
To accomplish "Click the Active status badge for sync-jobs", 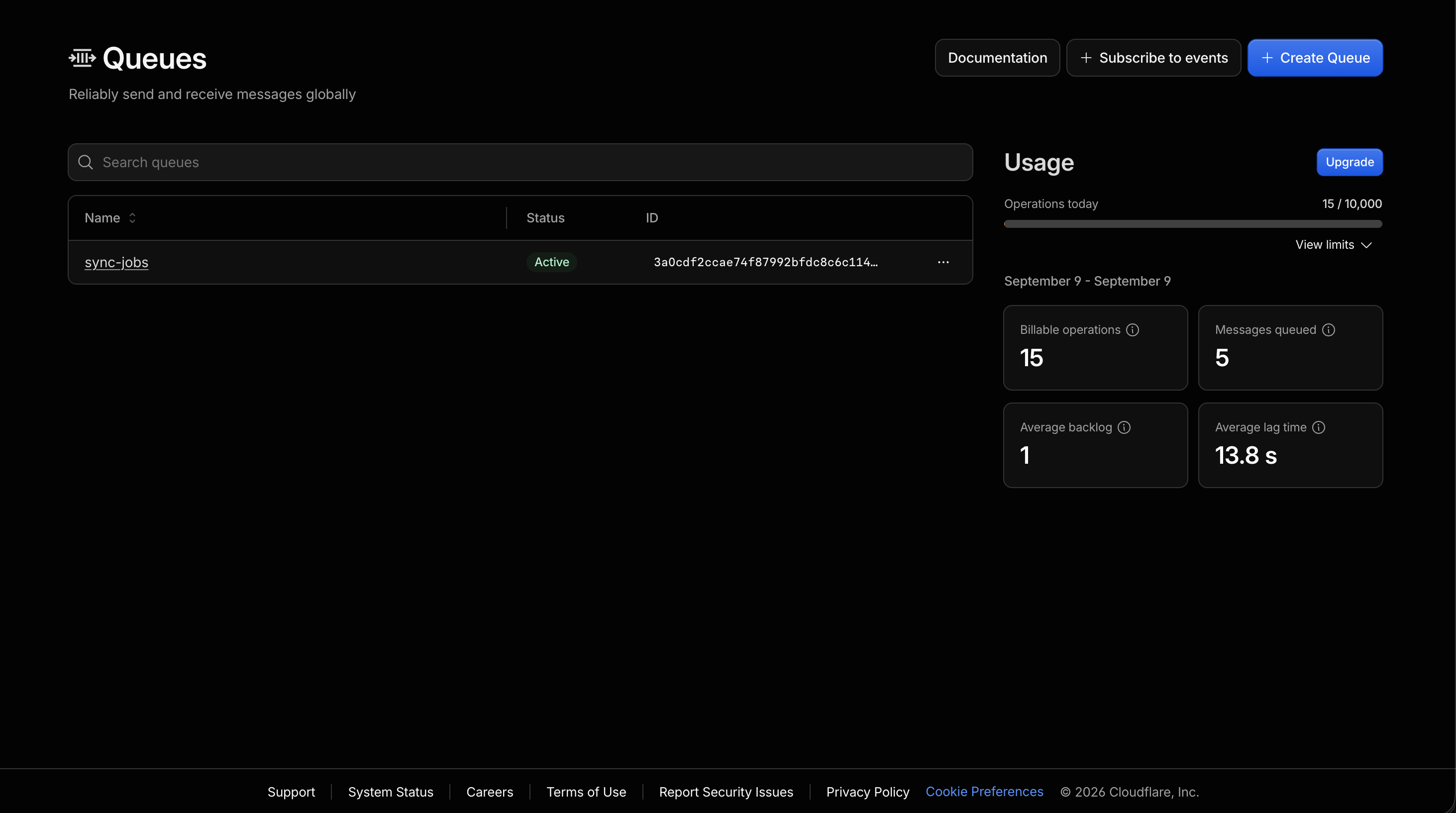I will pyautogui.click(x=552, y=262).
